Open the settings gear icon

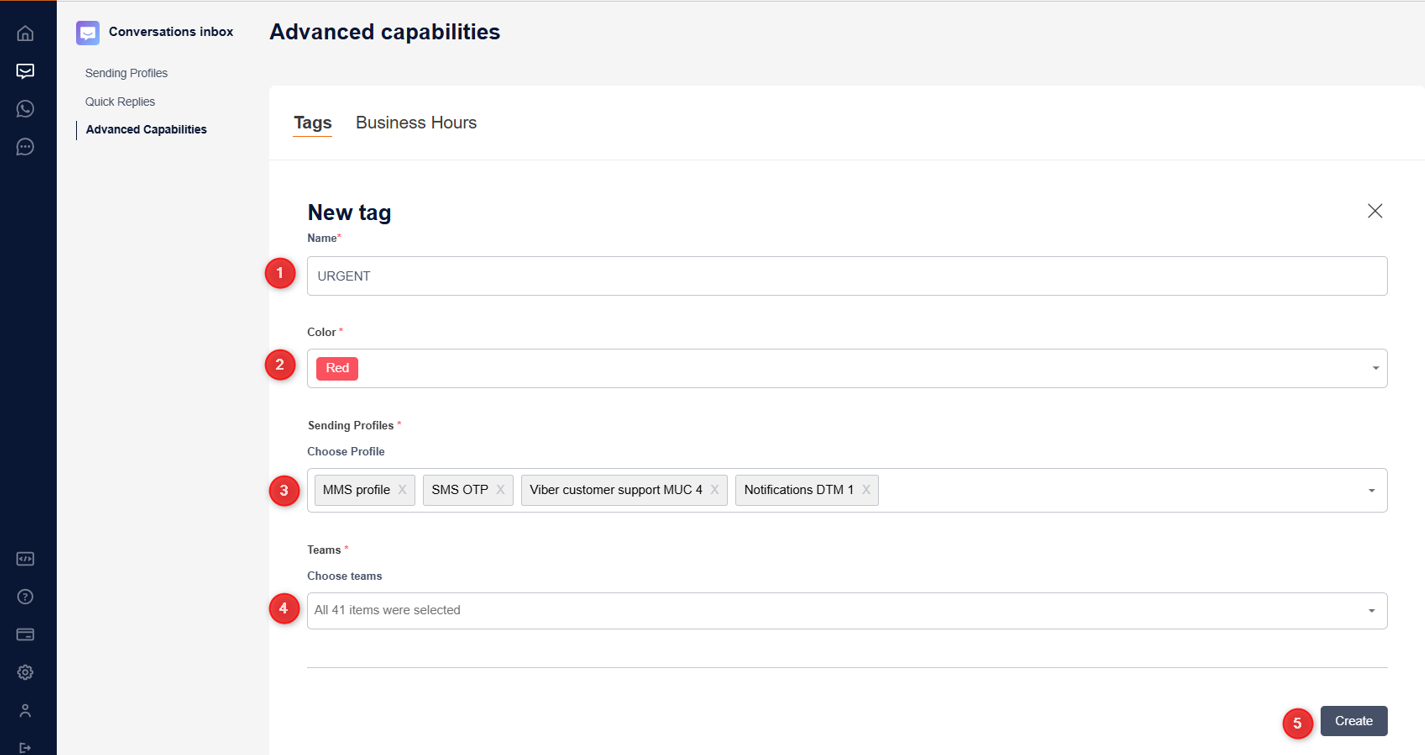pos(25,672)
